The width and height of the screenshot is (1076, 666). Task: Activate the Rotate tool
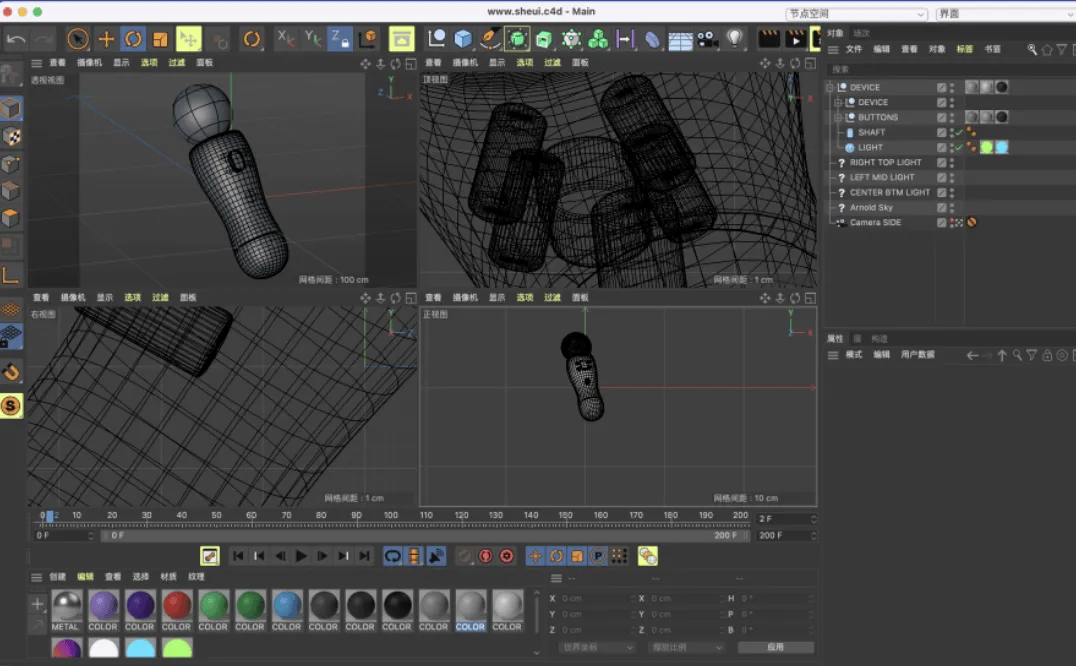[133, 39]
